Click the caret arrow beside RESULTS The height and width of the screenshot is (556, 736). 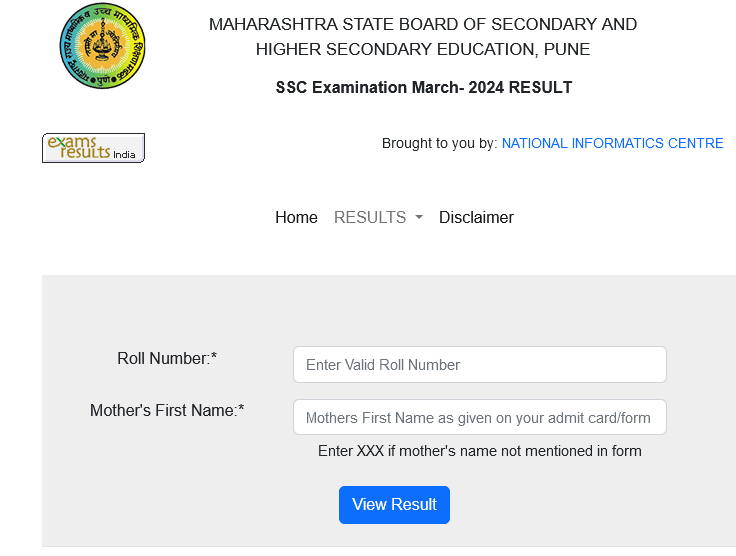pos(419,217)
